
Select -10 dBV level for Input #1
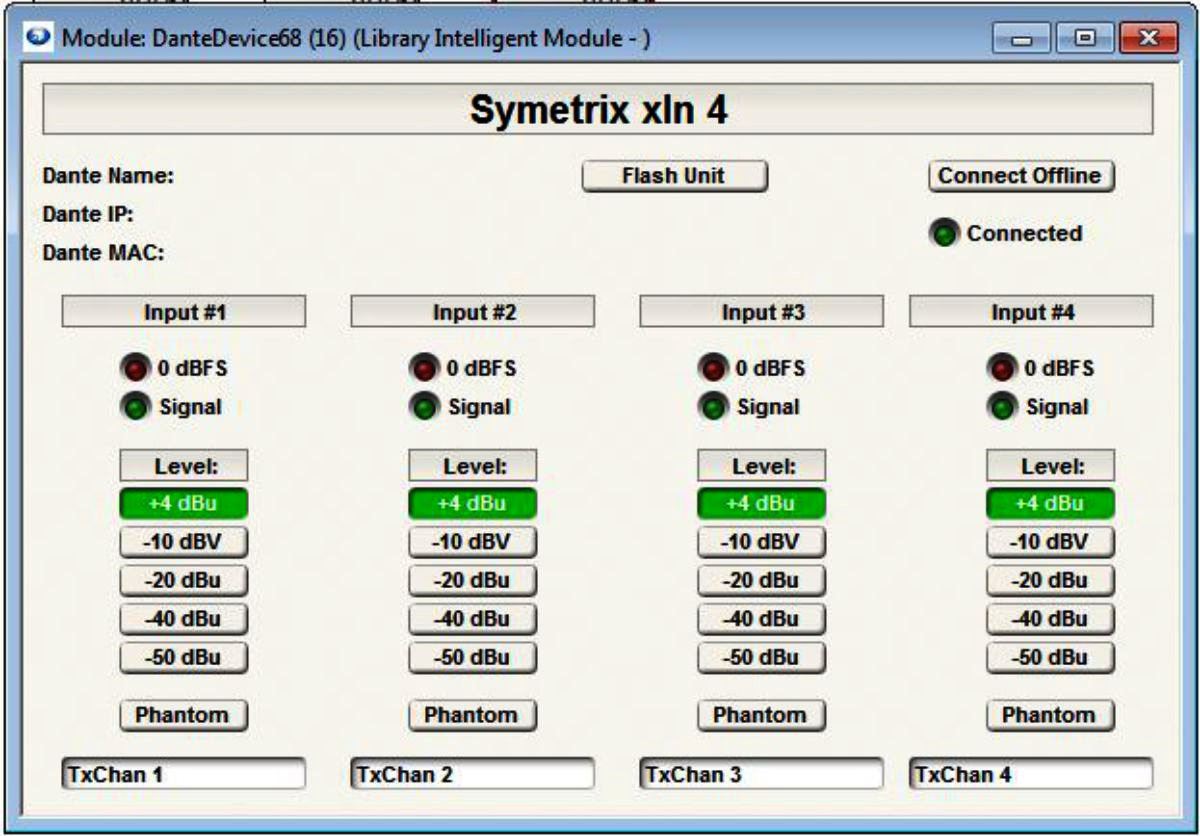184,542
